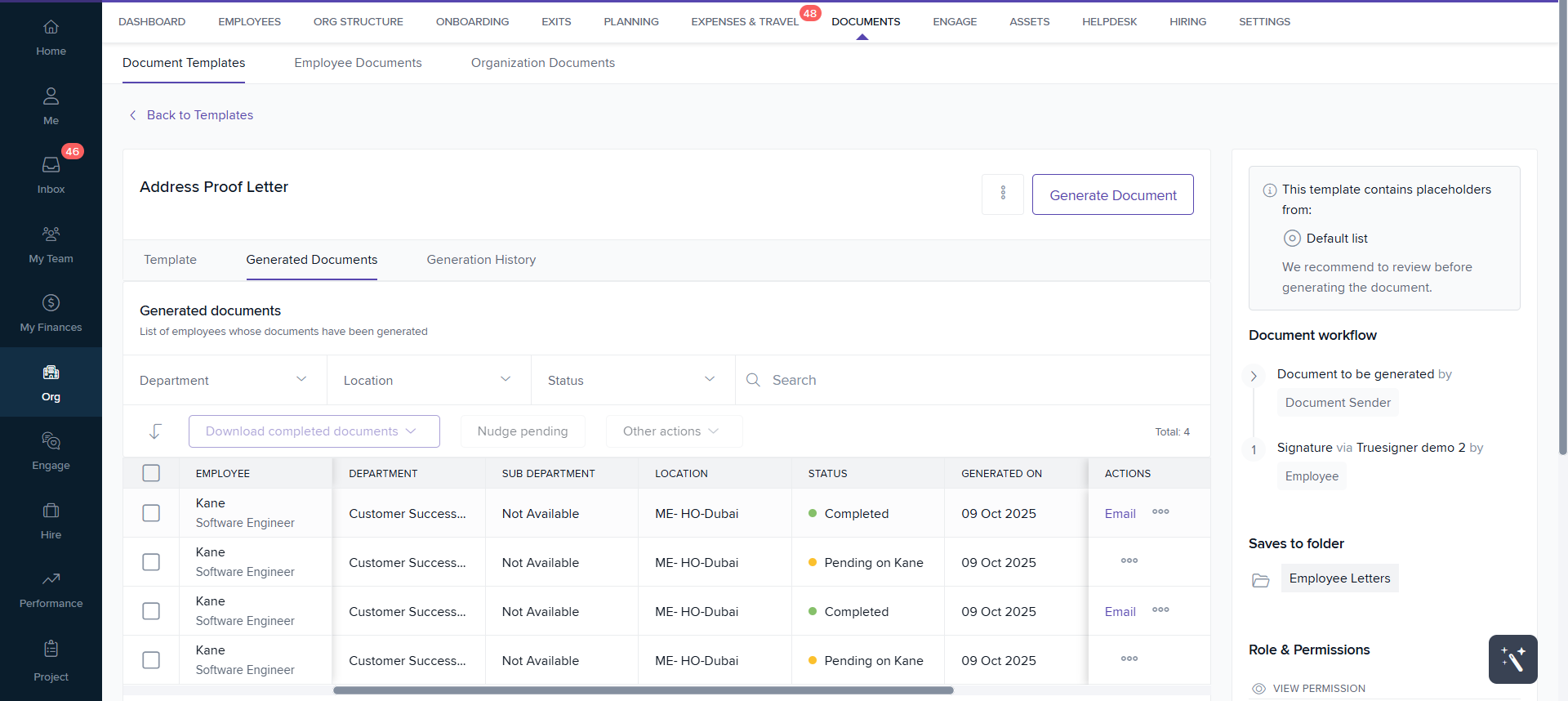1568x701 pixels.
Task: Click the vertical page scrollbar
Action: (1563, 229)
